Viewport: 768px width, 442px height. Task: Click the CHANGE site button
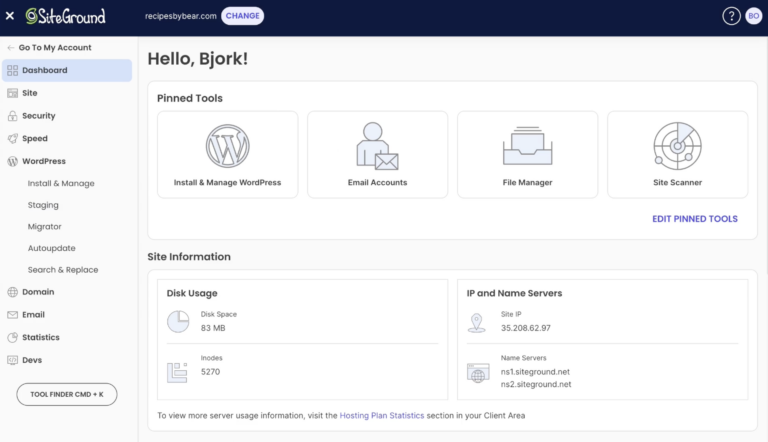pyautogui.click(x=242, y=16)
